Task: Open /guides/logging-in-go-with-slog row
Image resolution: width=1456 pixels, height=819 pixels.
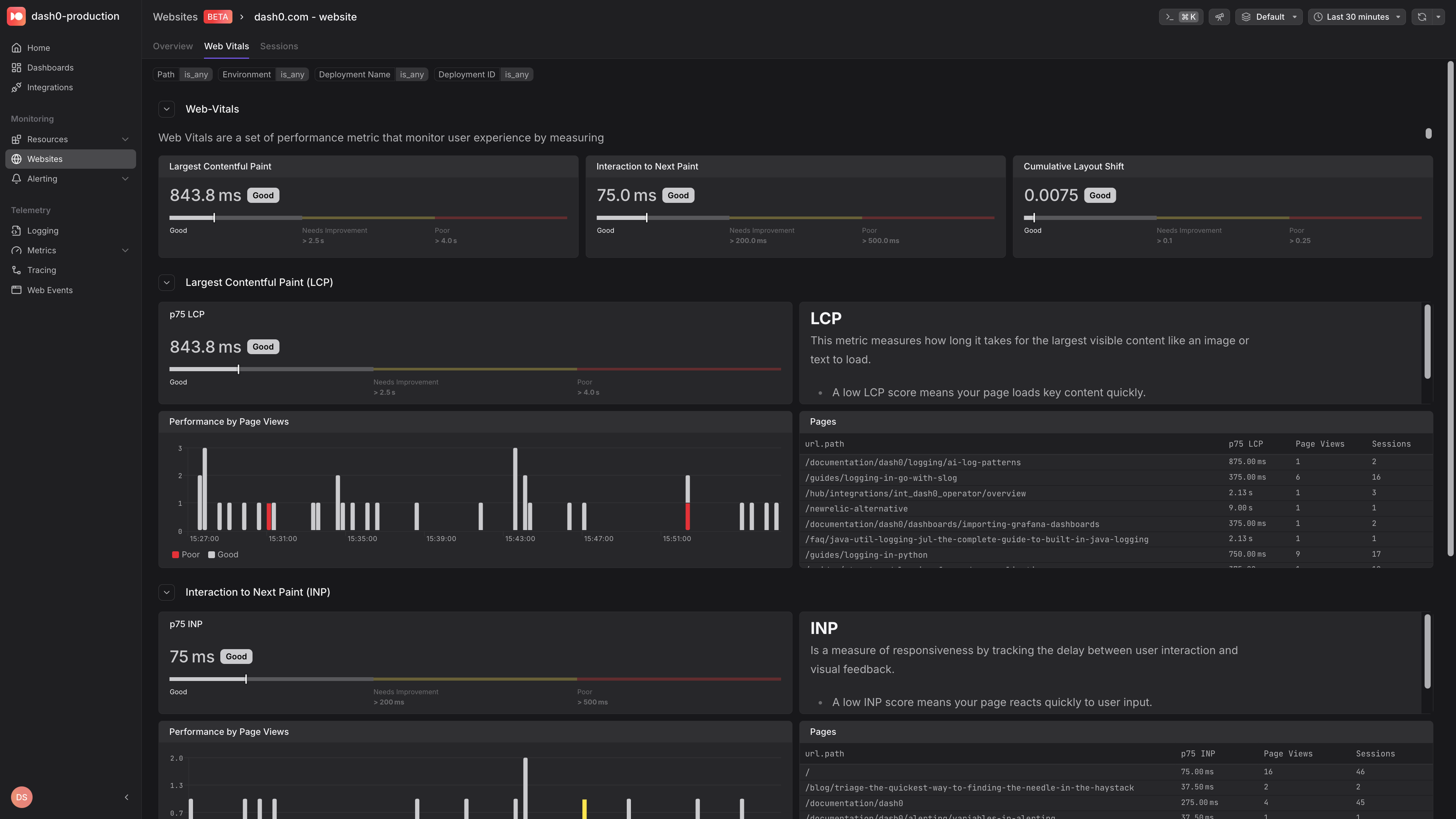Action: 1116,478
